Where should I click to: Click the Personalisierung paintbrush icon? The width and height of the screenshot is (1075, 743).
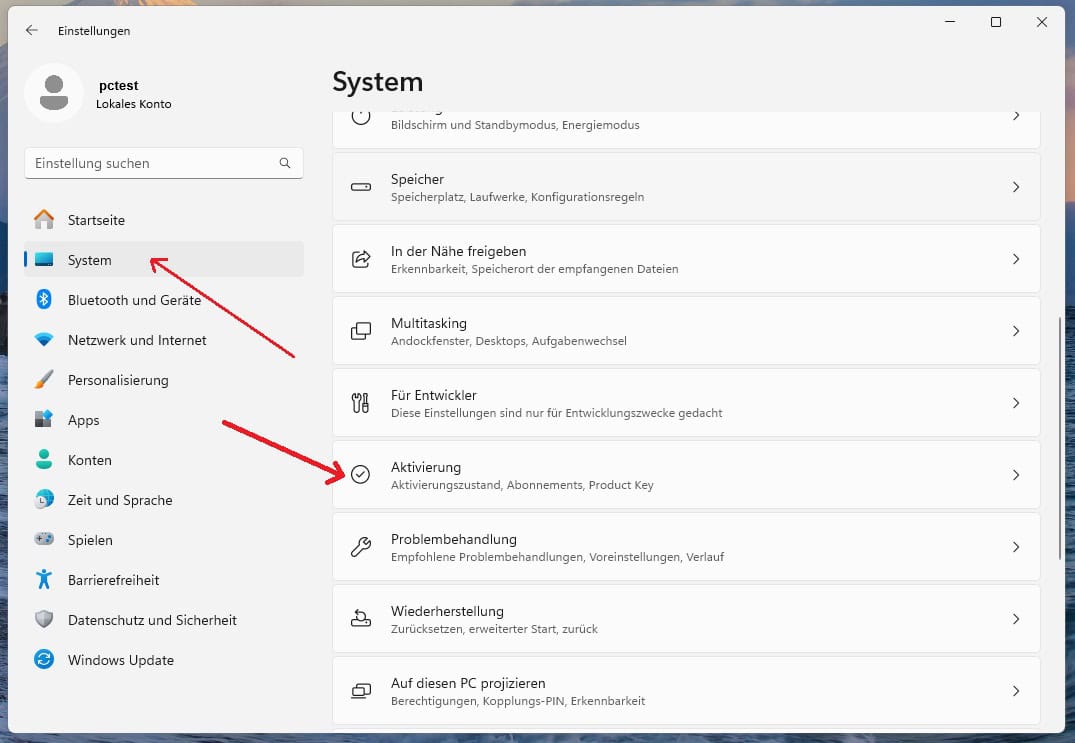[44, 380]
